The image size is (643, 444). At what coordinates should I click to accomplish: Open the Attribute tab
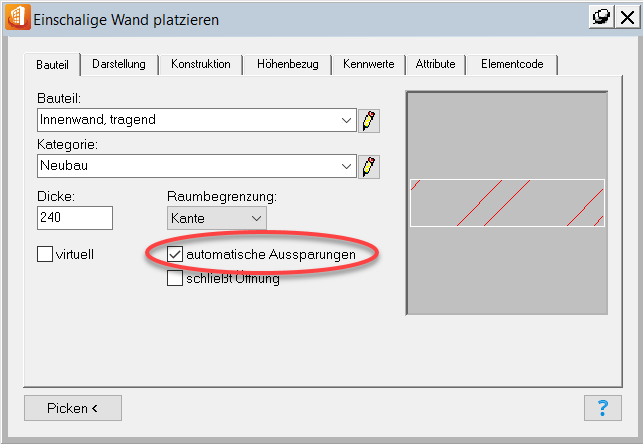click(x=436, y=64)
